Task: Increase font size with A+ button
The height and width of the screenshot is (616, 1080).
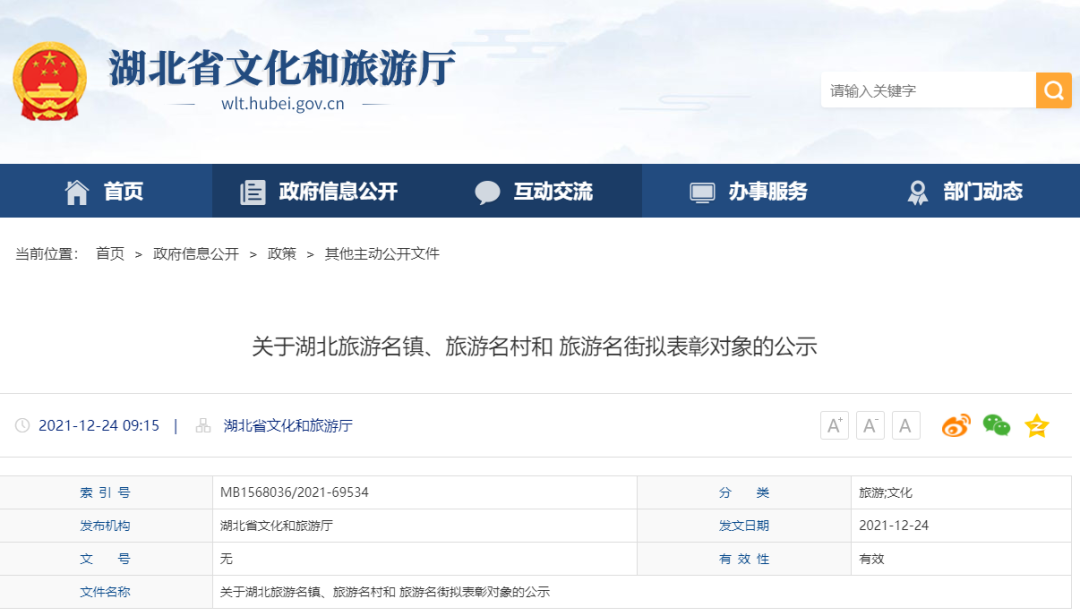Action: click(x=834, y=426)
